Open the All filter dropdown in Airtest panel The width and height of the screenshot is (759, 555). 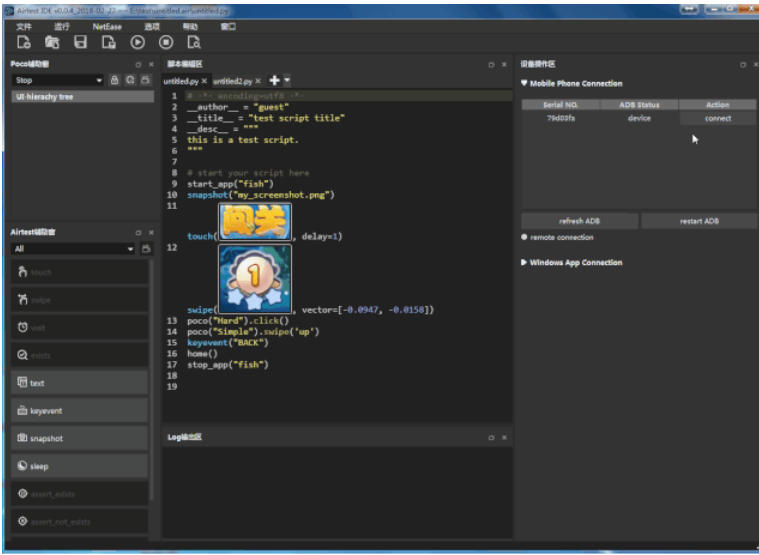click(x=74, y=249)
